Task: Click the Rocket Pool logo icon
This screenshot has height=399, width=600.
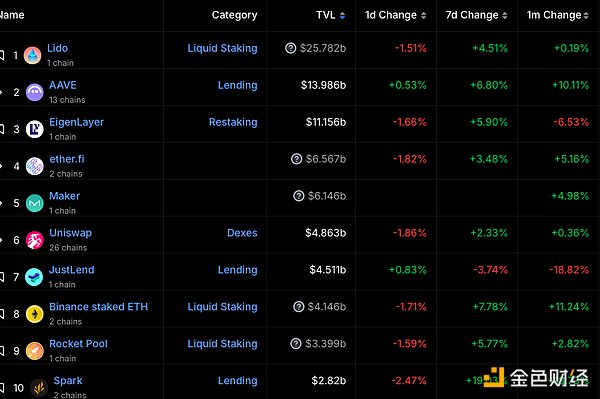Action: [x=34, y=351]
